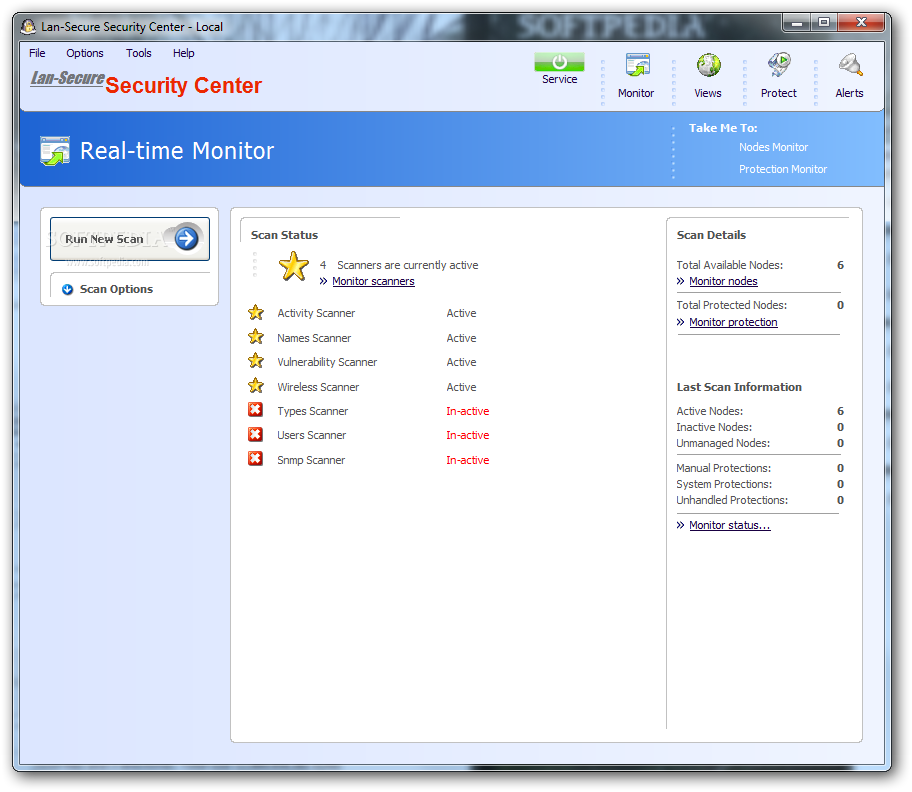
Task: Open the Monitor toolbar icon
Action: [x=637, y=65]
